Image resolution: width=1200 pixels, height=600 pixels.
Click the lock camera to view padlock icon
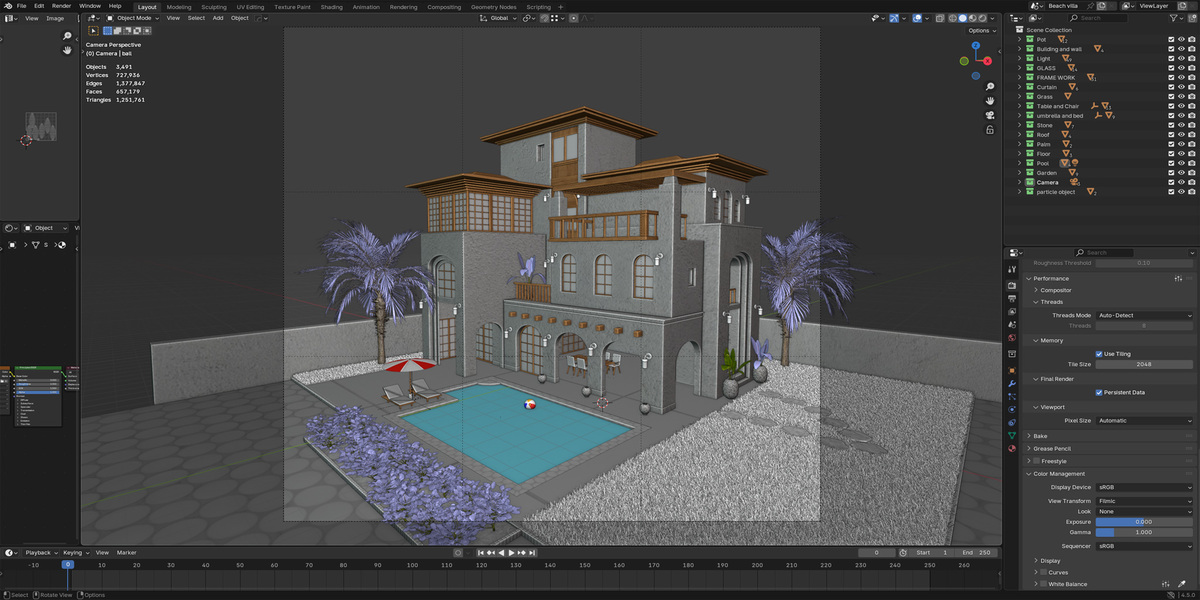990,129
